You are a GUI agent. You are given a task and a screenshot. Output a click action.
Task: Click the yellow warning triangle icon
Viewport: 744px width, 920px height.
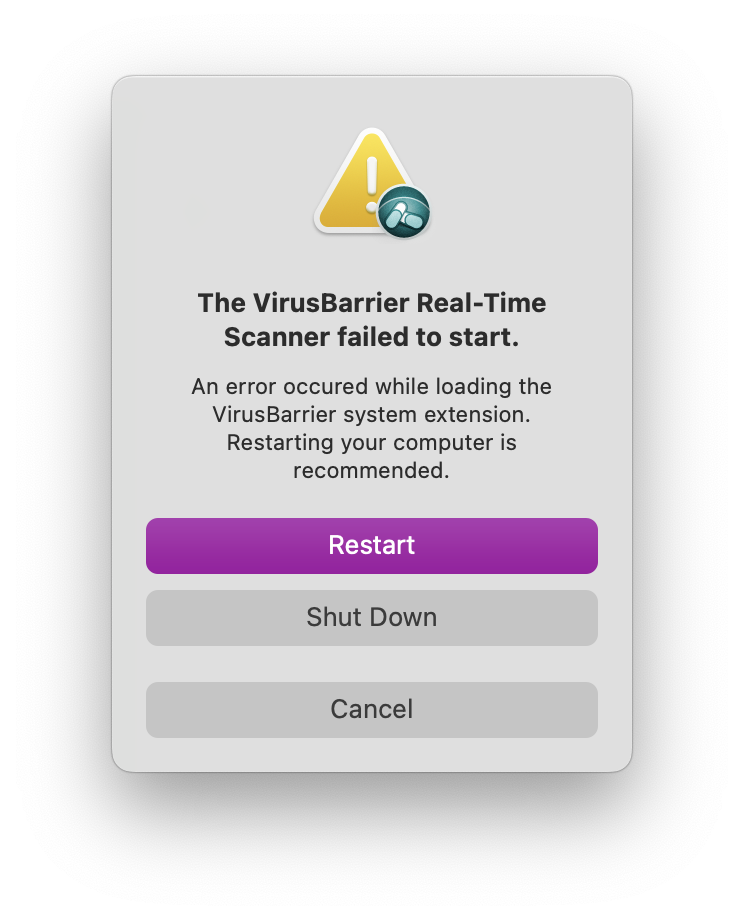point(364,182)
